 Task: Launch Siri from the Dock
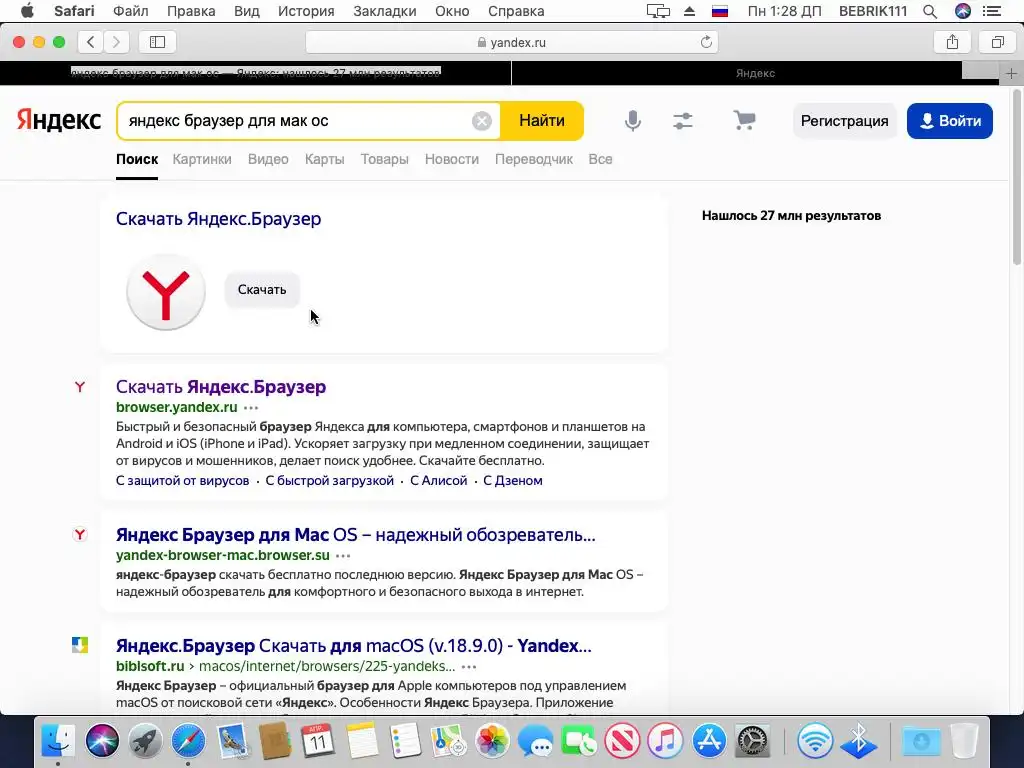[102, 741]
